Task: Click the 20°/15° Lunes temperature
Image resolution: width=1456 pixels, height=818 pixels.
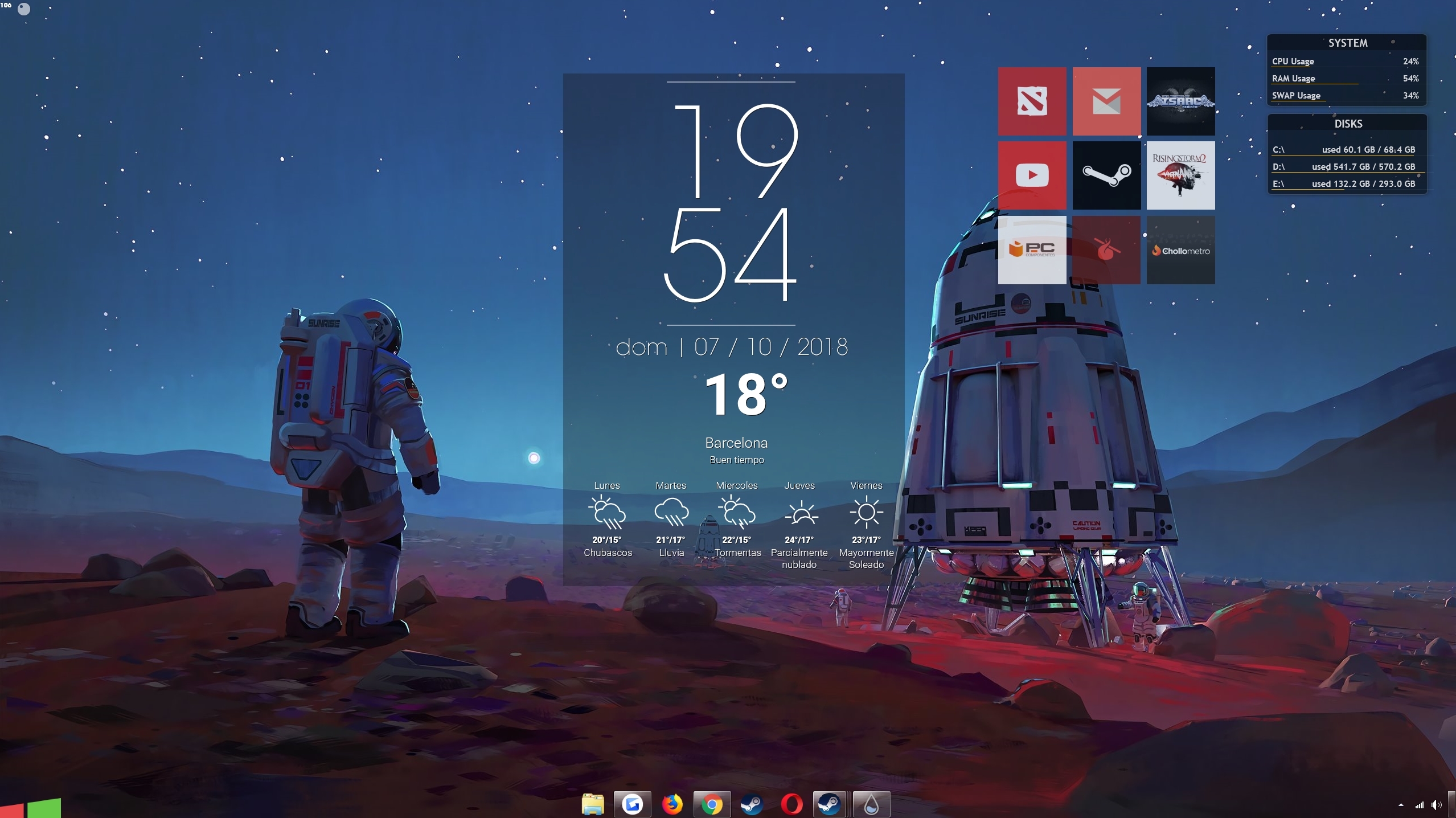Action: [606, 539]
